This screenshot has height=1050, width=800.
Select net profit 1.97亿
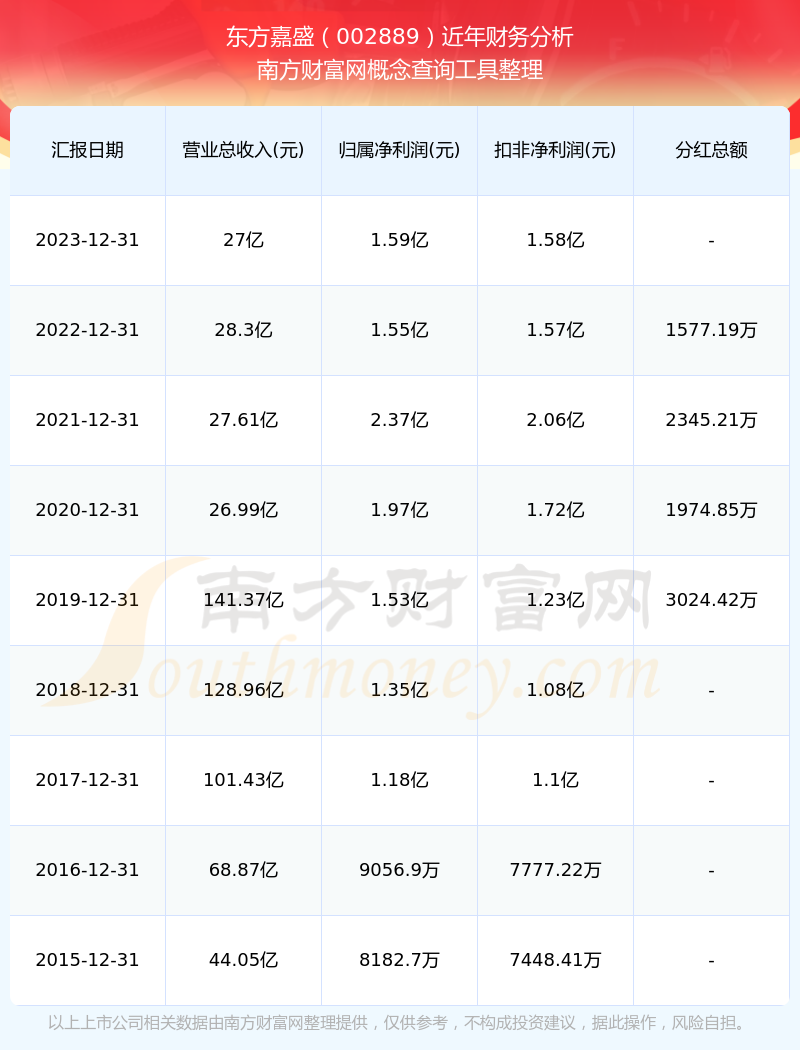pyautogui.click(x=399, y=510)
